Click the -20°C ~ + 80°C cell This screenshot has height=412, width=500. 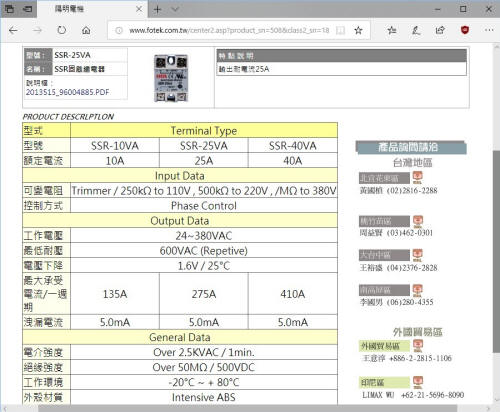coord(204,382)
